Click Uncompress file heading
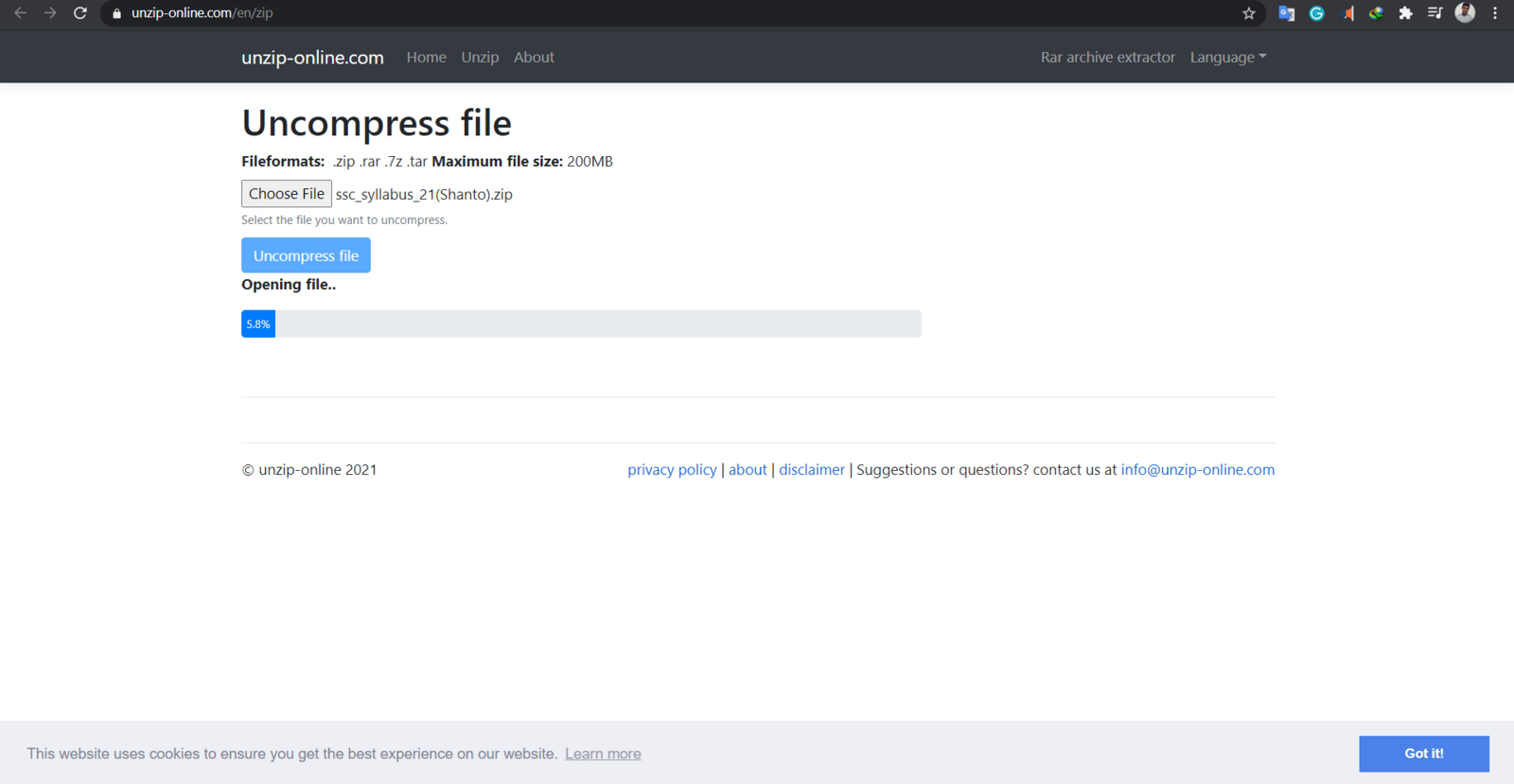The image size is (1514, 784). coord(377,123)
